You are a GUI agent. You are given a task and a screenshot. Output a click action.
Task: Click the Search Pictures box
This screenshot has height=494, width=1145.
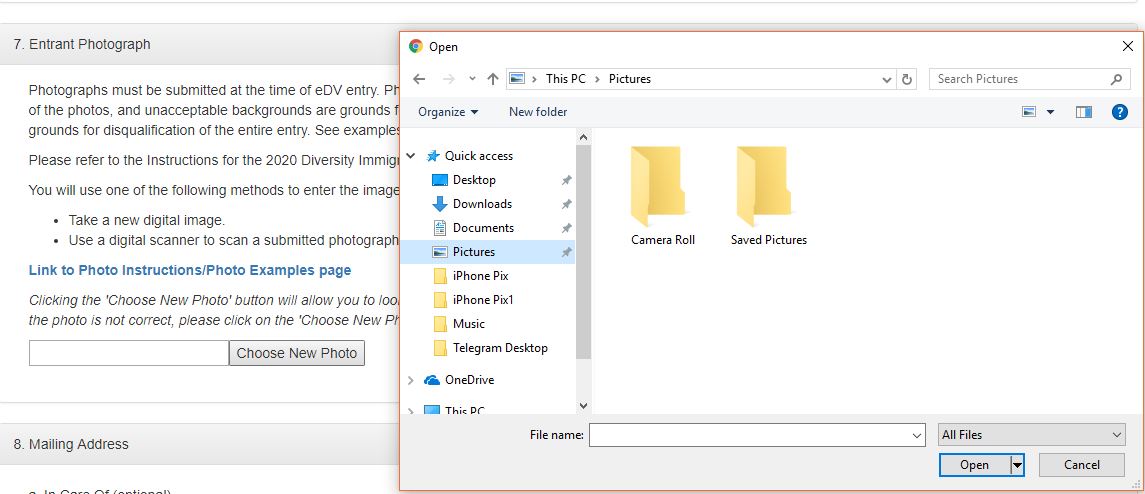tap(1020, 79)
